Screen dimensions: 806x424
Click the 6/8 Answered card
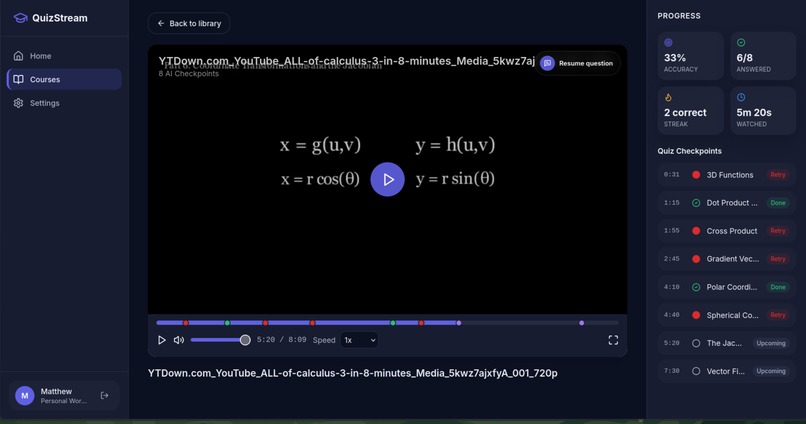coord(763,56)
